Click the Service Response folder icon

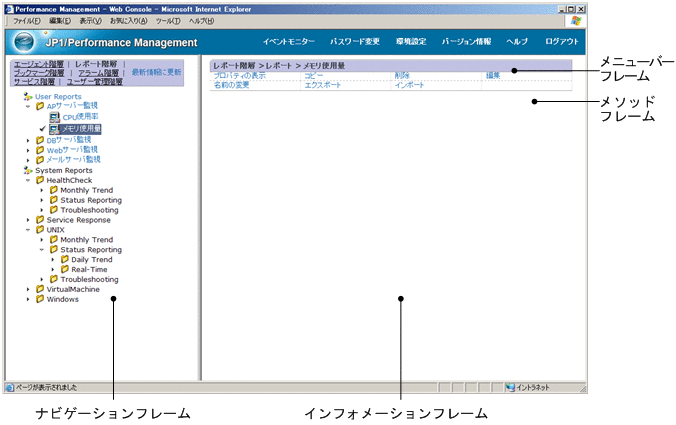pyautogui.click(x=40, y=220)
